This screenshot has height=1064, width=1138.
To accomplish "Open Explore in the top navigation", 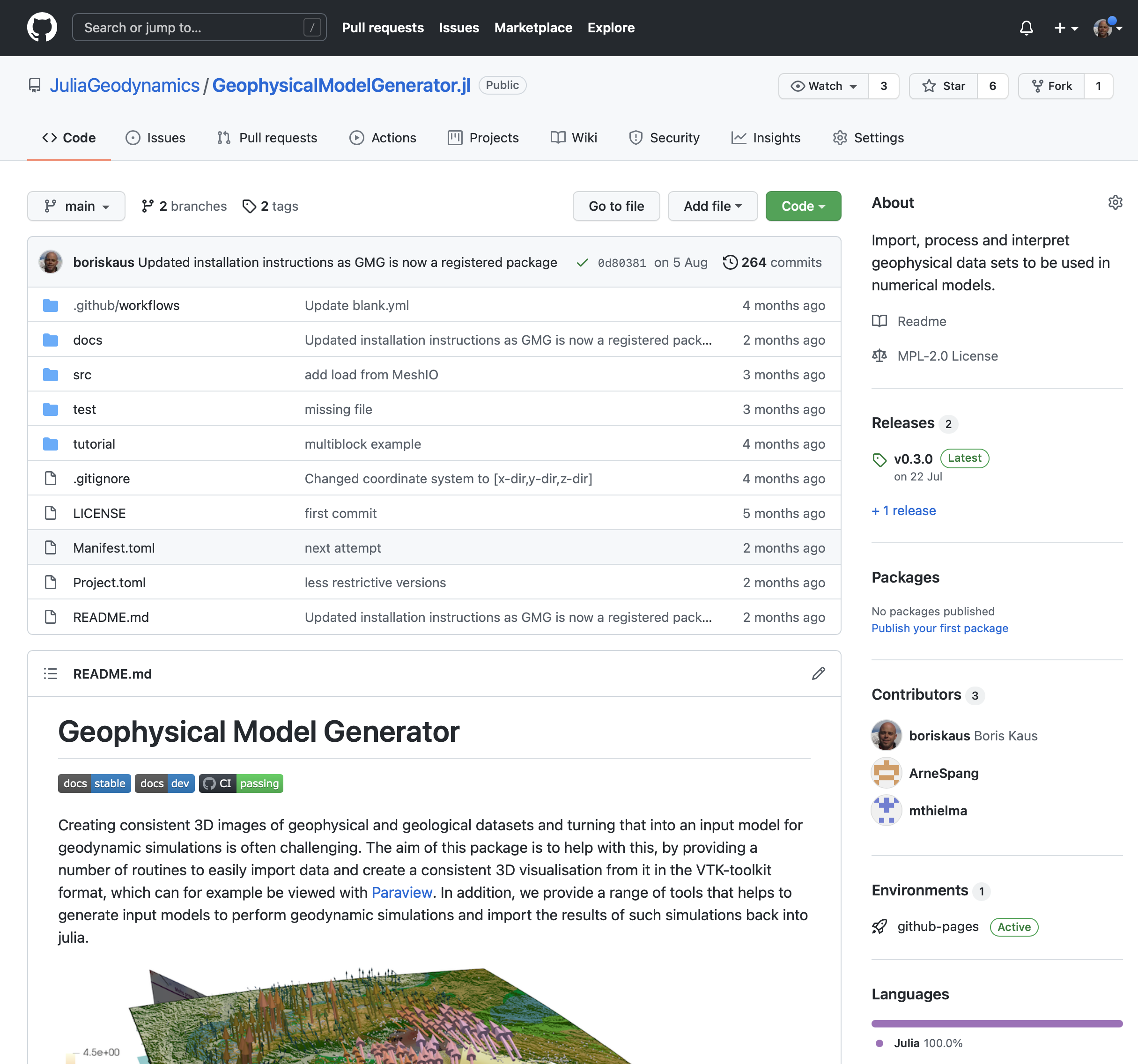I will pos(611,28).
